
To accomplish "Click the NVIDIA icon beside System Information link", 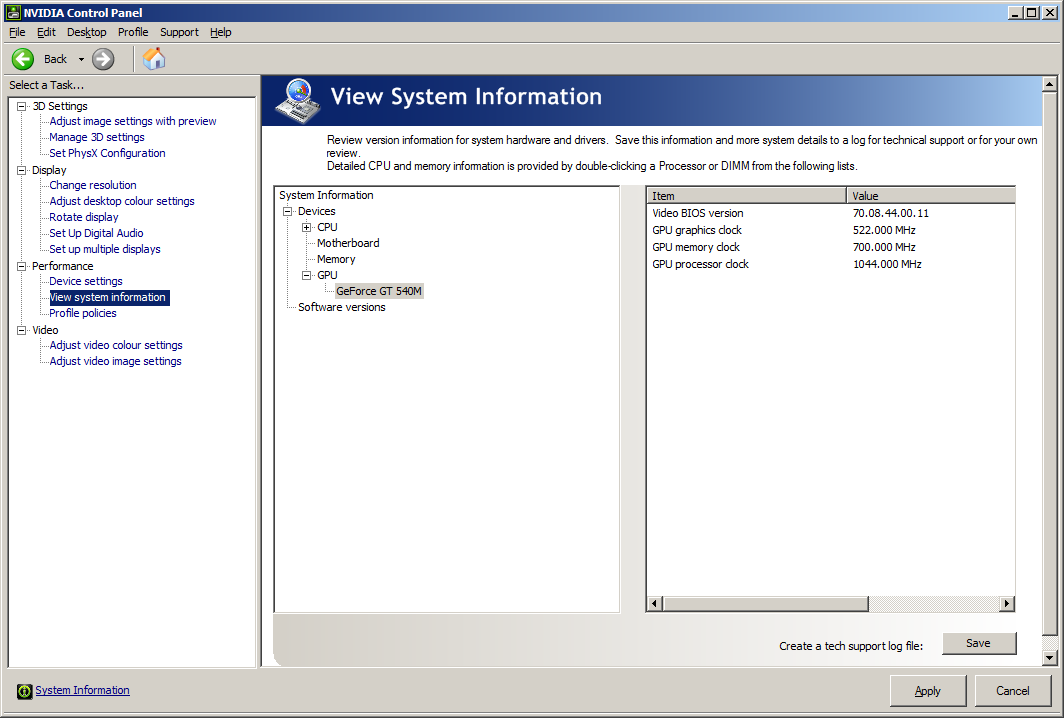I will [x=24, y=691].
